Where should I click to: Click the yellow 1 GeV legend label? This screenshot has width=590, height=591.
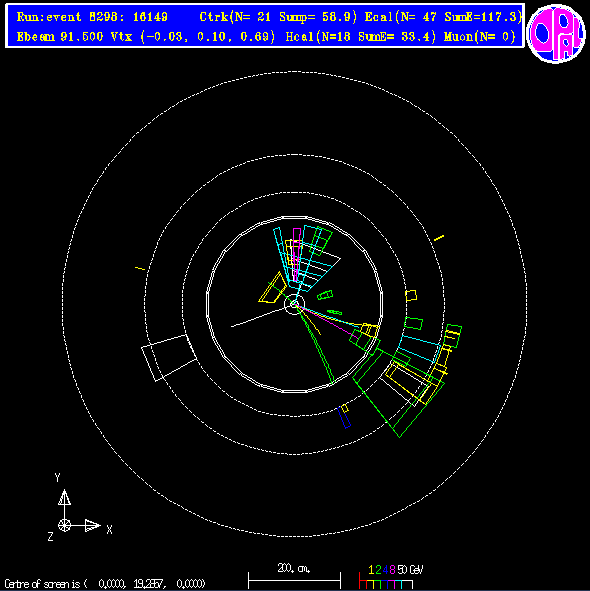coord(371,570)
